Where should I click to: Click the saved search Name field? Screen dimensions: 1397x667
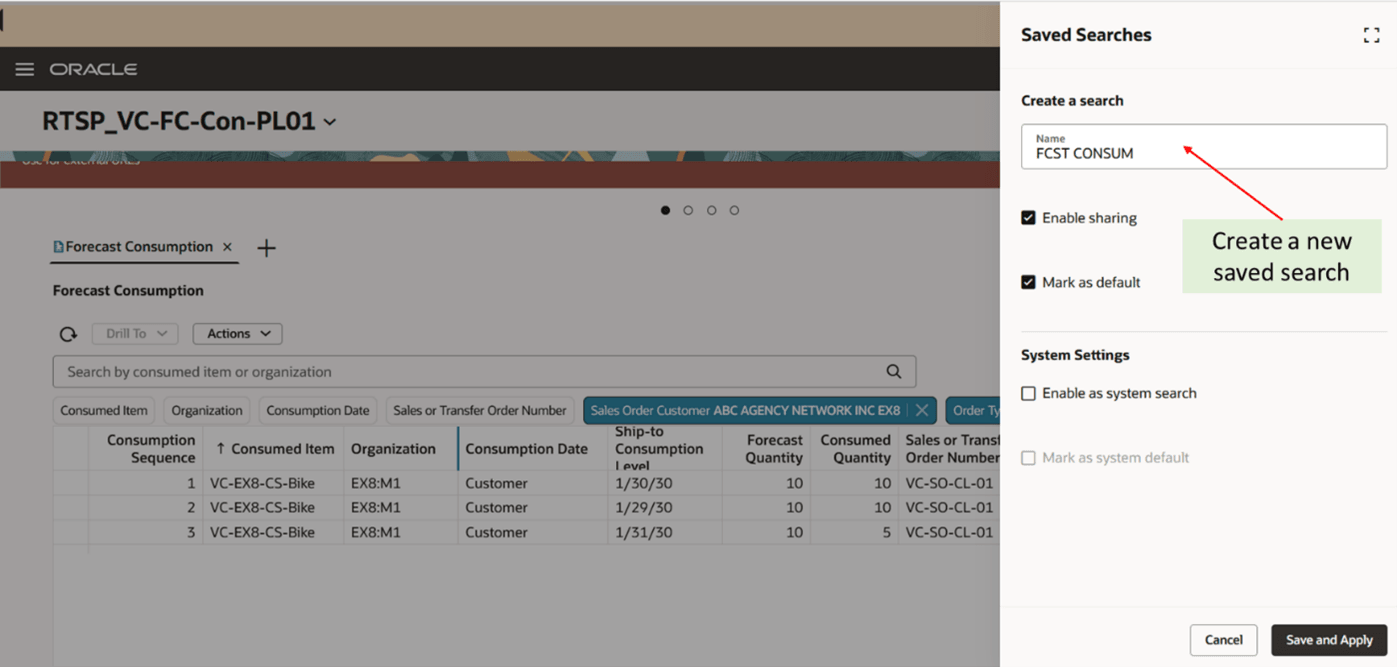click(1204, 147)
